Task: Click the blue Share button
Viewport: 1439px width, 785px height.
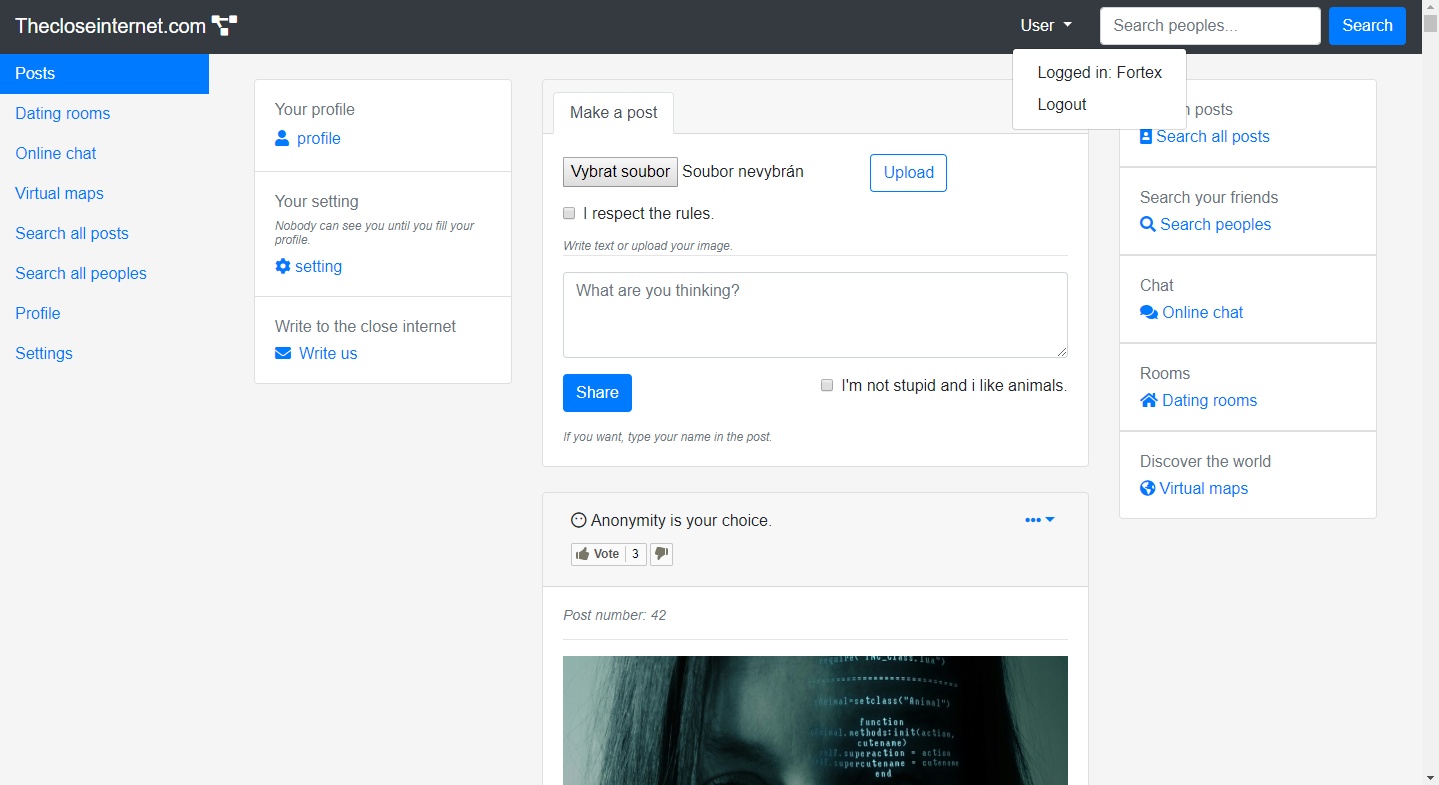Action: point(597,393)
